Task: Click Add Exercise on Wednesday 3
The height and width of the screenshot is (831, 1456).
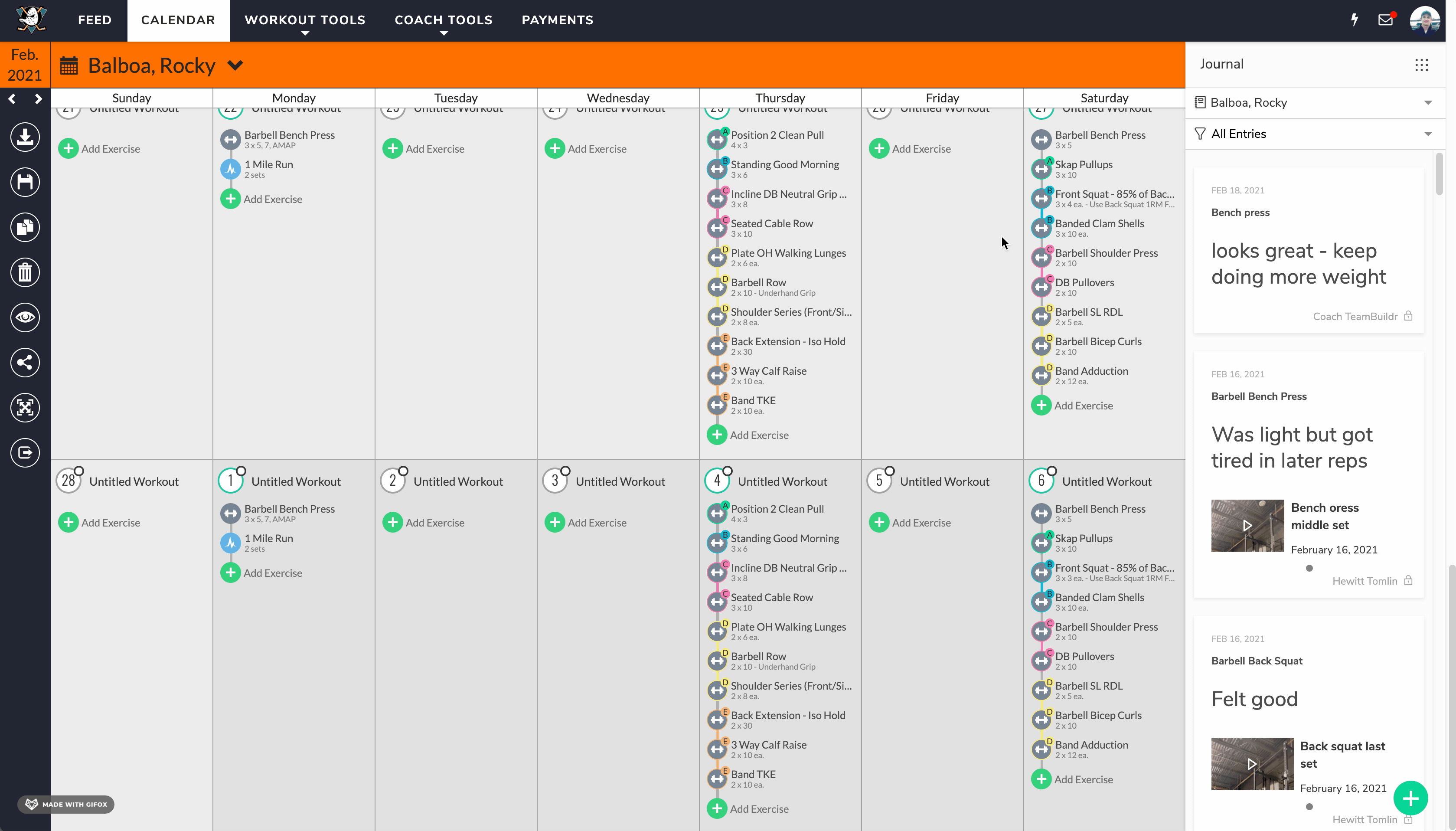Action: coord(585,522)
